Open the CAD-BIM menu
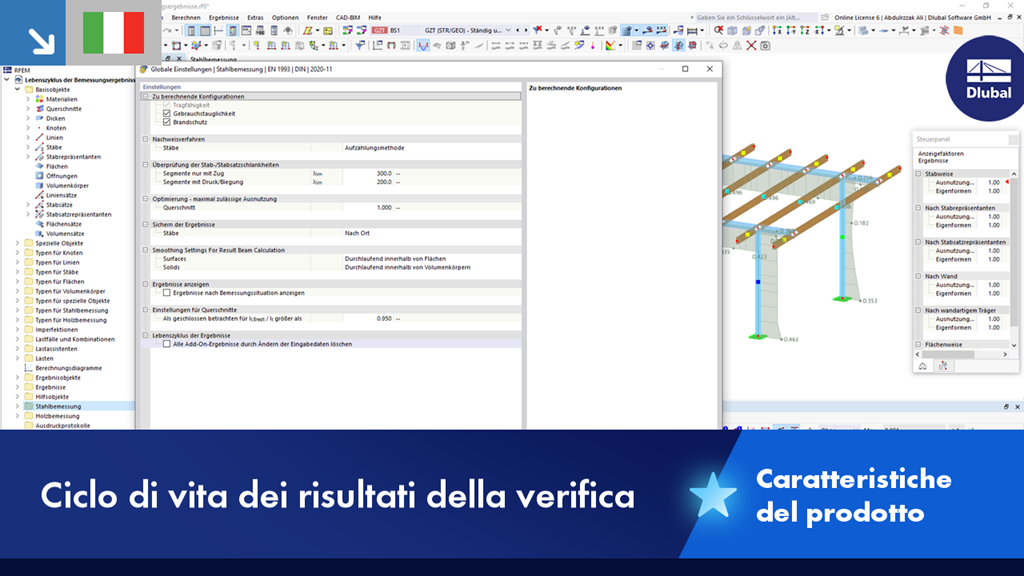 pos(347,17)
